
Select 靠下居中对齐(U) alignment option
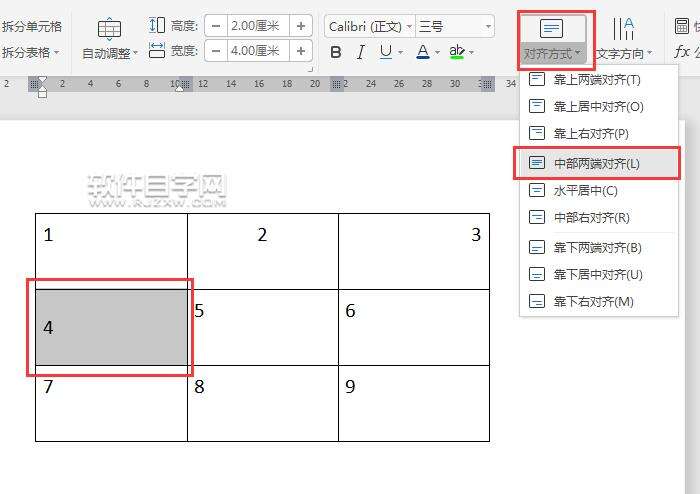[x=599, y=274]
